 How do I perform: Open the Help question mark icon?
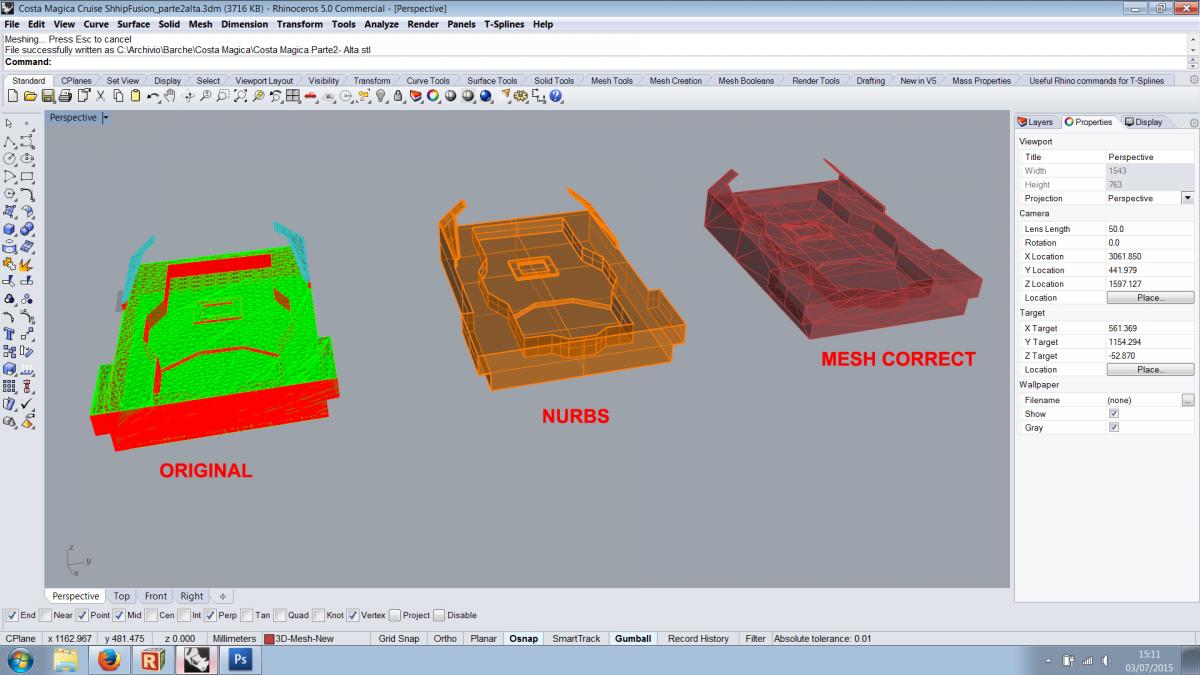tap(556, 96)
